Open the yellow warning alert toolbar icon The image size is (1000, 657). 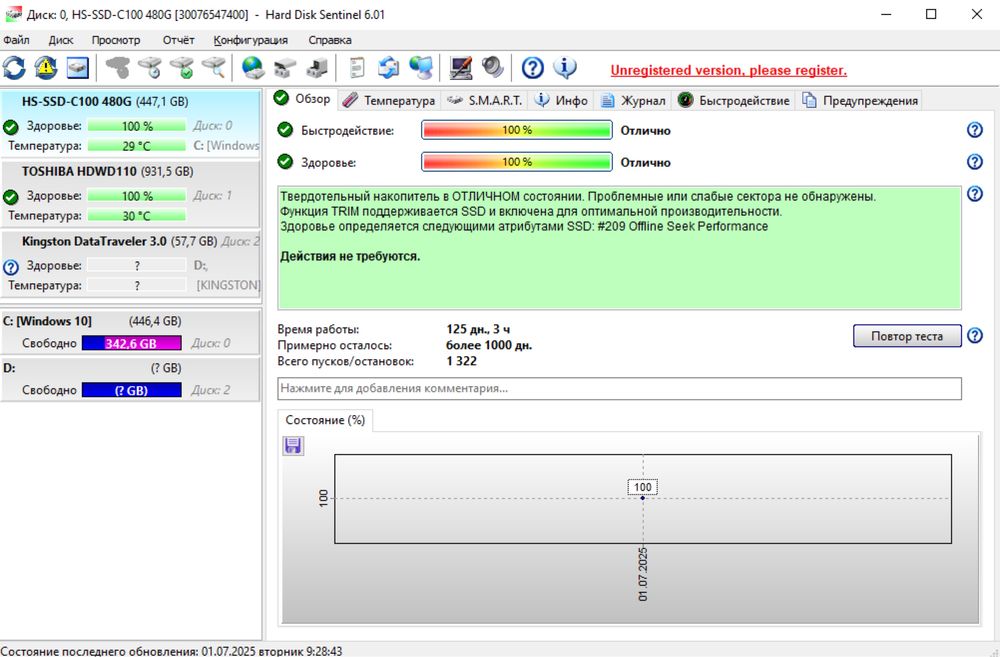[46, 68]
